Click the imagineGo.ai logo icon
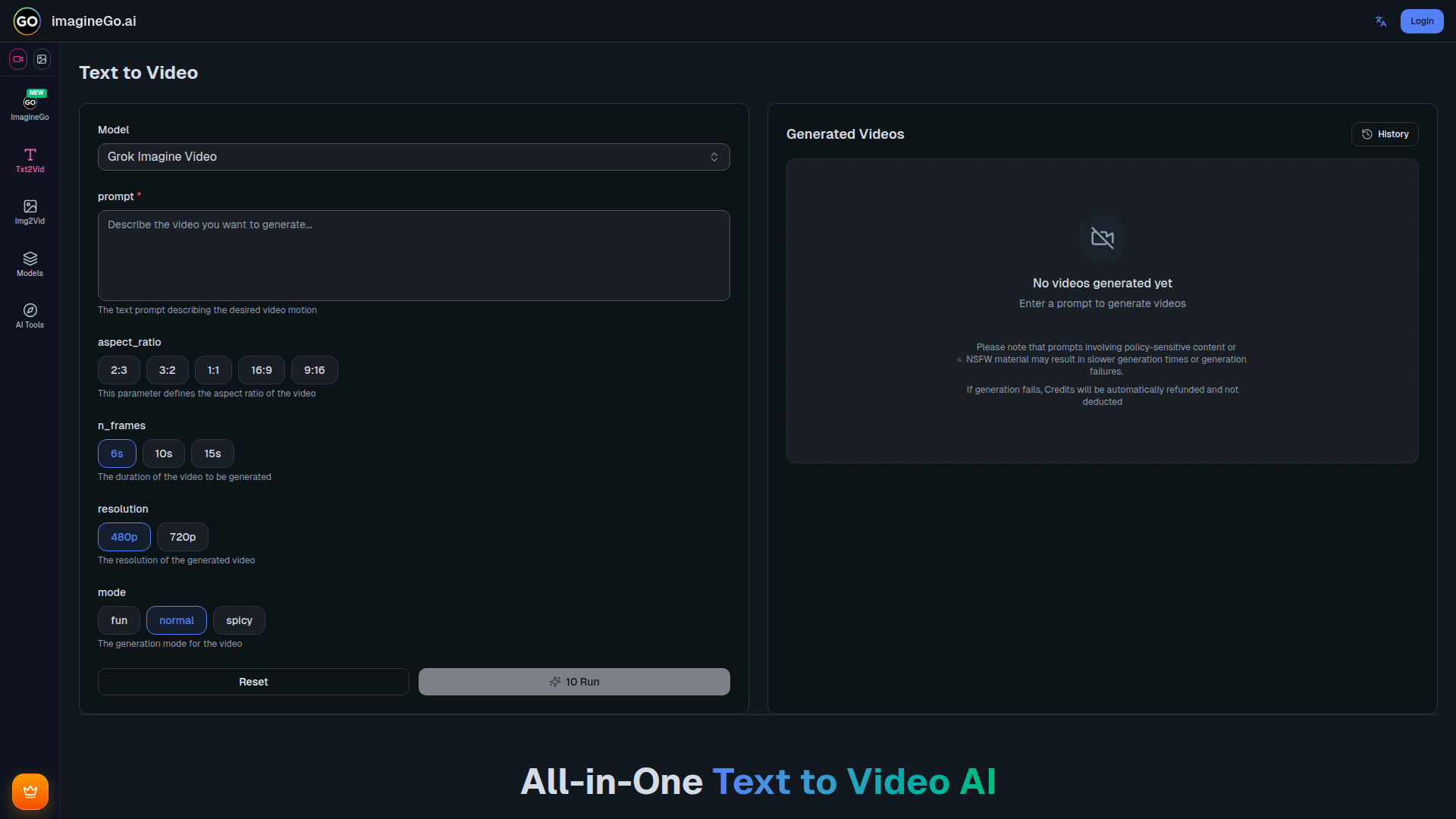1456x819 pixels. pos(27,21)
